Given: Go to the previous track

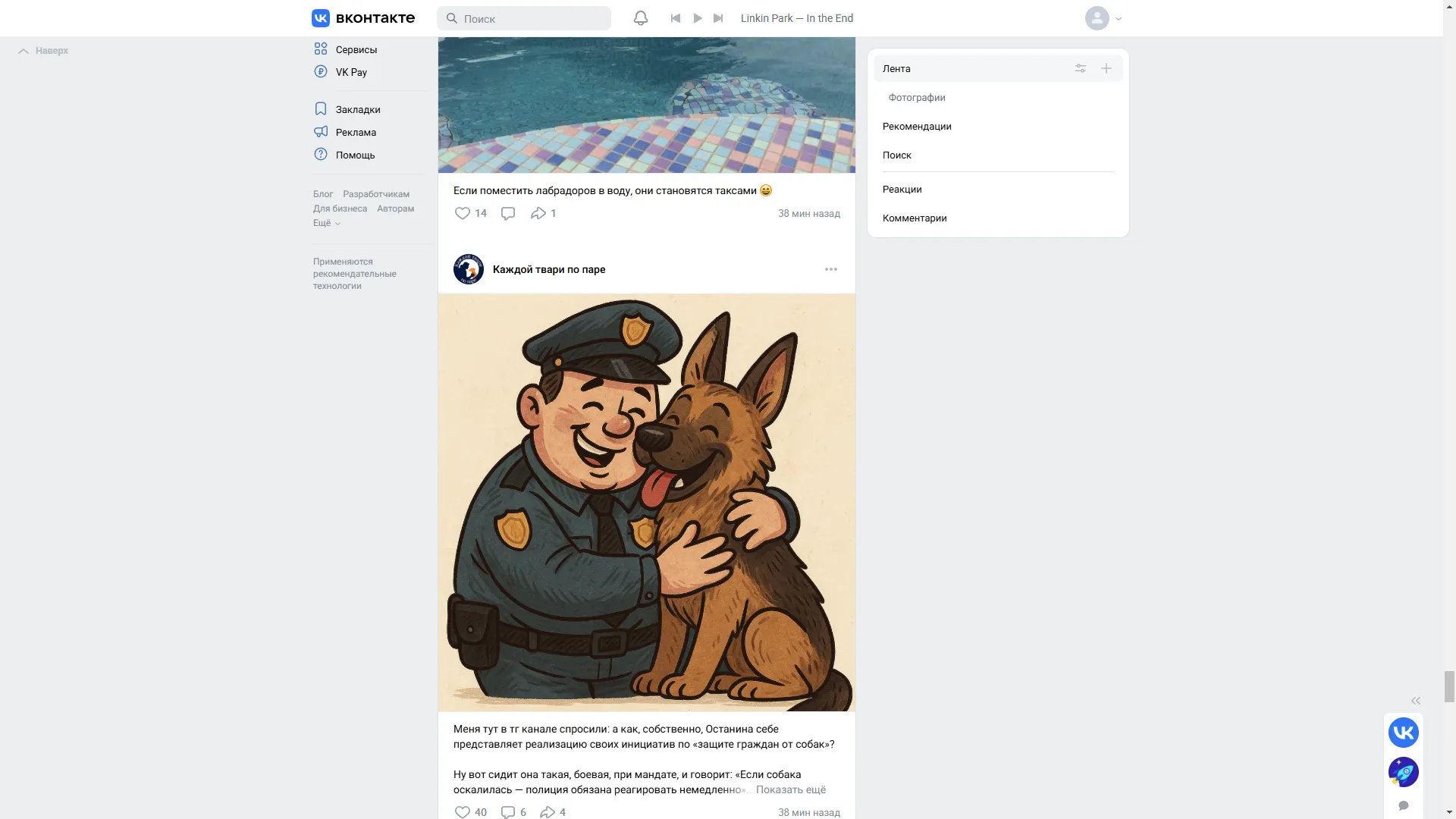Looking at the screenshot, I should click(x=676, y=18).
